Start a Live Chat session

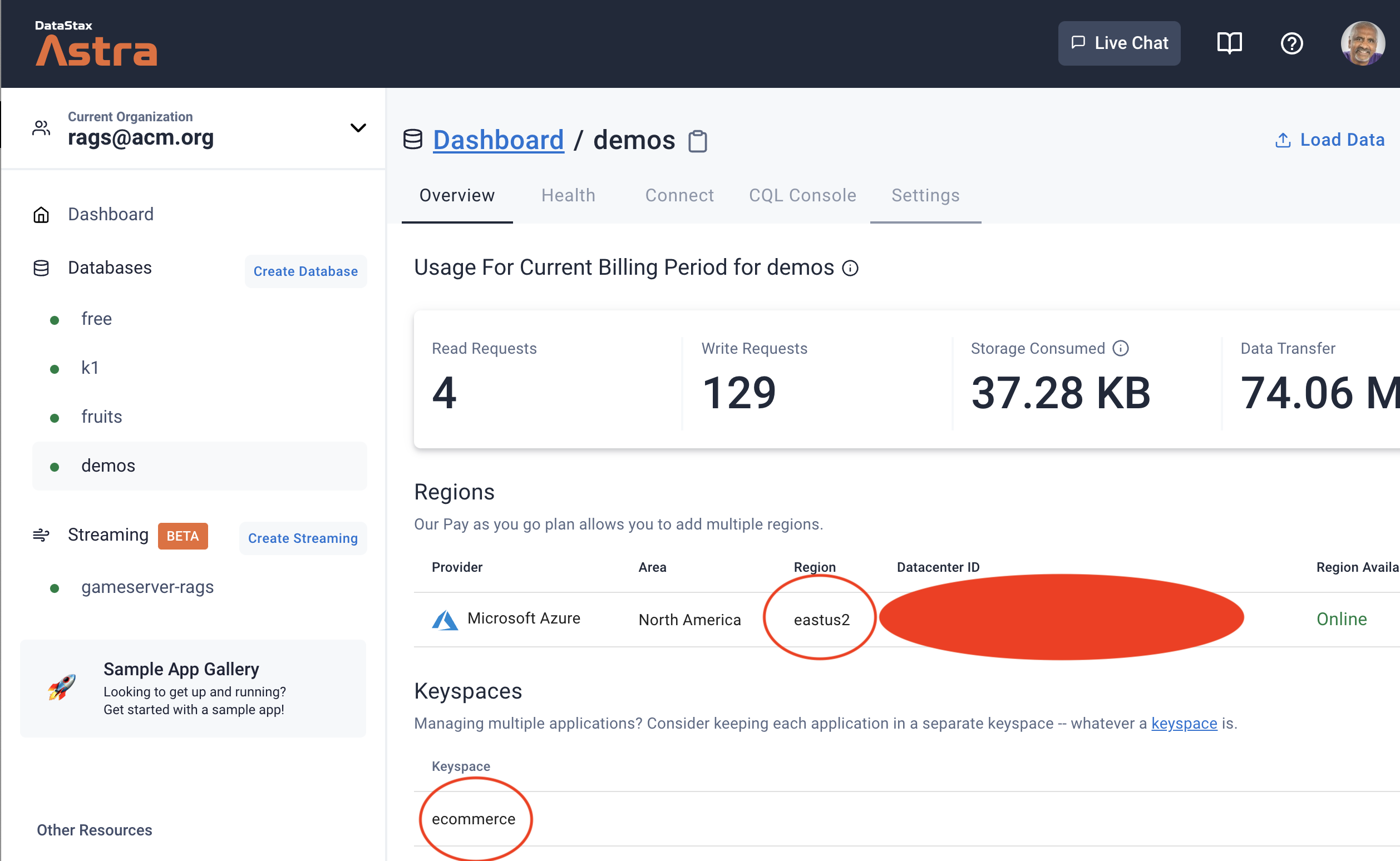(x=1118, y=43)
